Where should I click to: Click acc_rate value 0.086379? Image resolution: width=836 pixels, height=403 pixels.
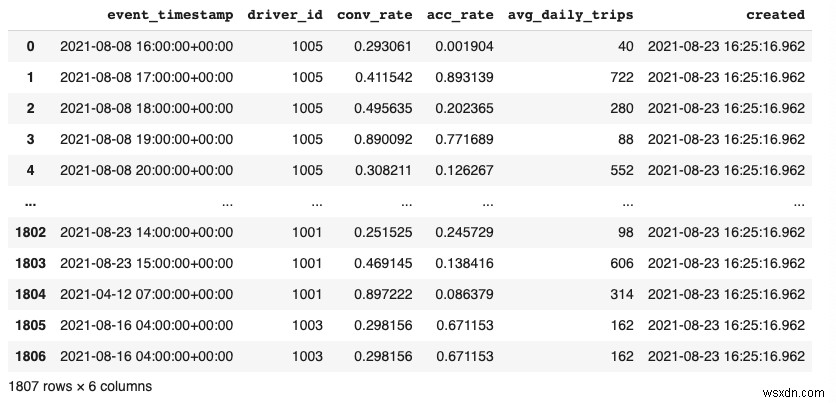(464, 294)
